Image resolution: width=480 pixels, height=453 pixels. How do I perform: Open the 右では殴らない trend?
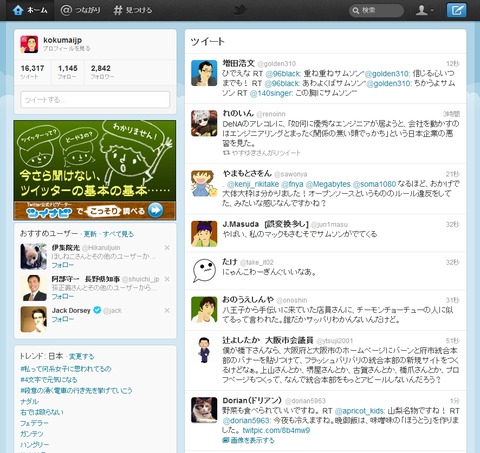coord(42,412)
